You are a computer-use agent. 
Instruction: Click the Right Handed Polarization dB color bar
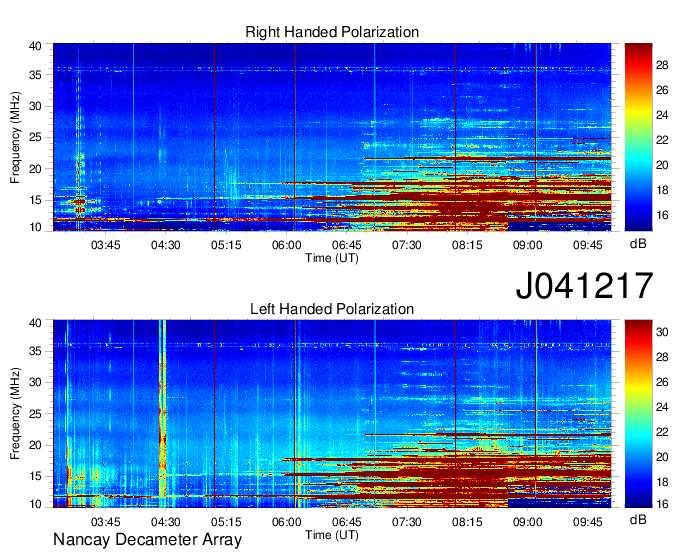(x=638, y=137)
